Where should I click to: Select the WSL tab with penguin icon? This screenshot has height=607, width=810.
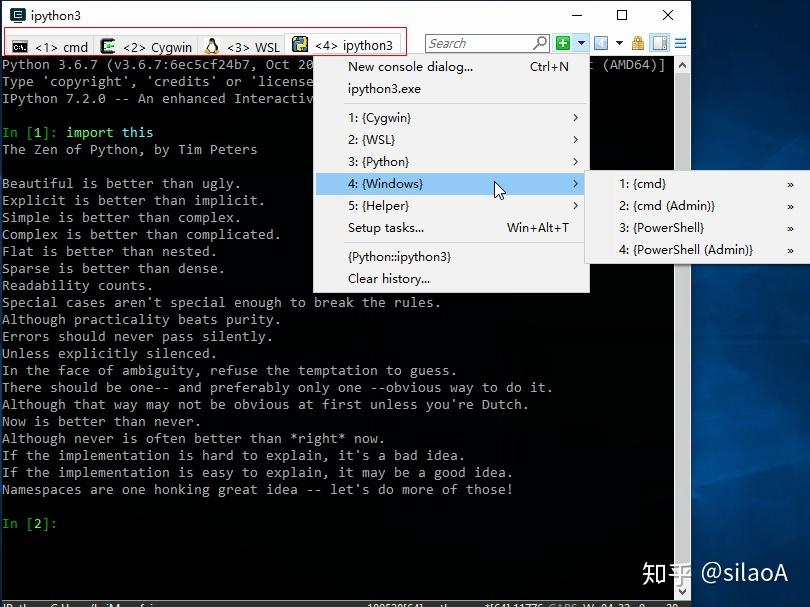click(242, 46)
